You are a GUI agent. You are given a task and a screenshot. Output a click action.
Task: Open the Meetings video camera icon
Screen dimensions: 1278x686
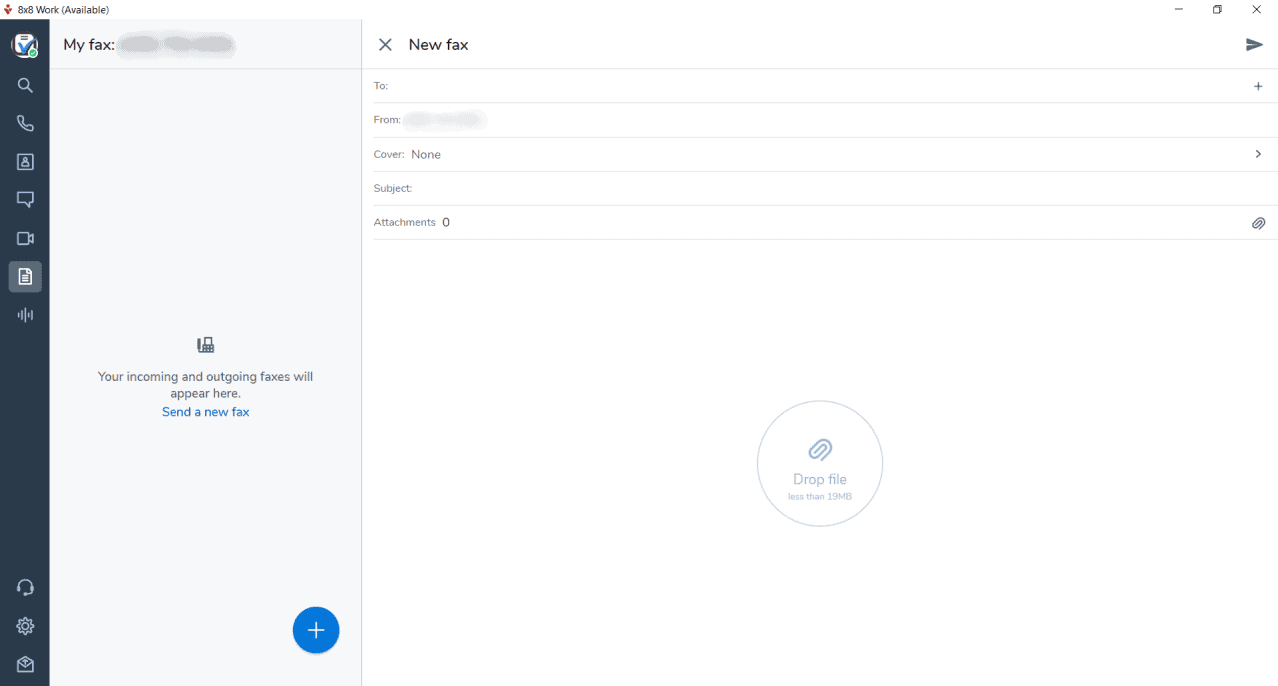(x=25, y=239)
